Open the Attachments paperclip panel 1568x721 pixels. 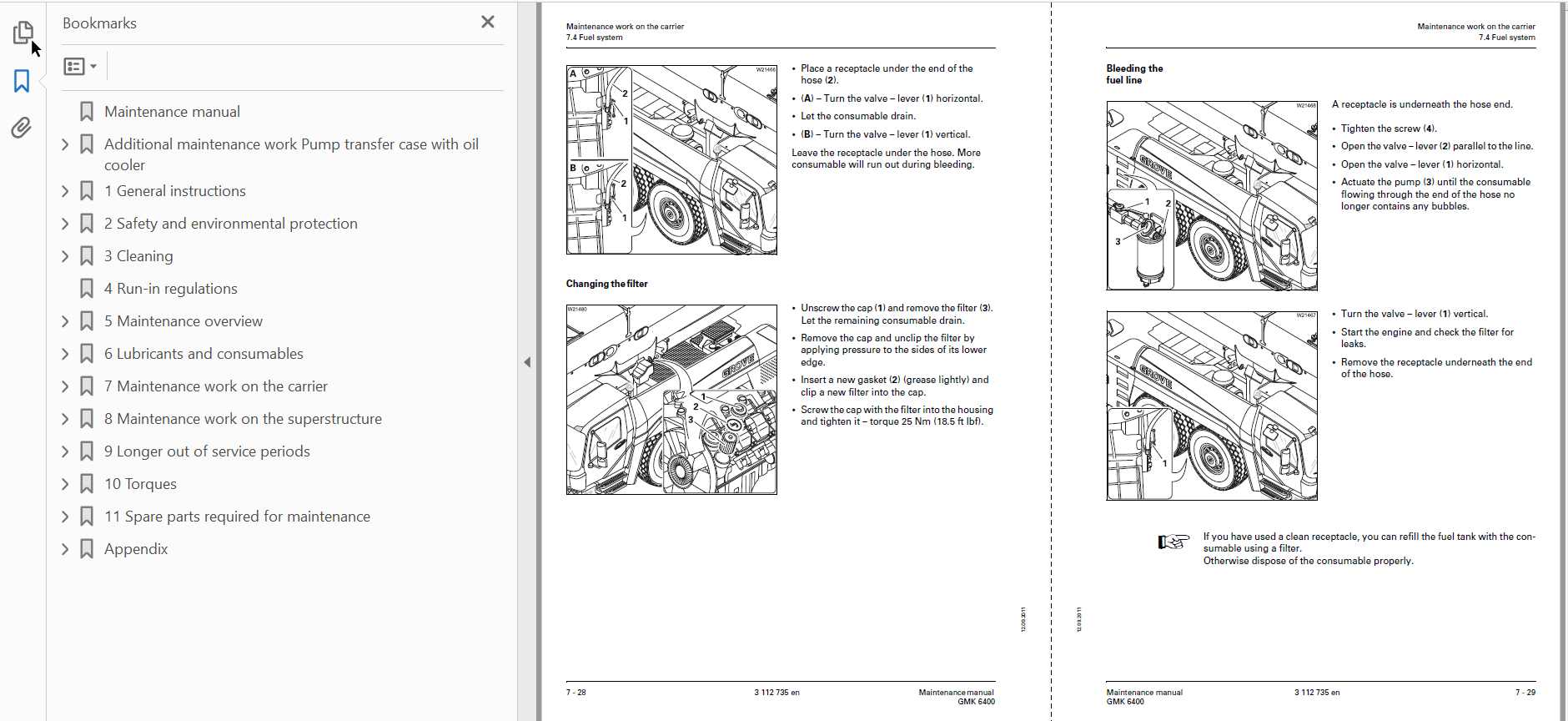pos(22,128)
